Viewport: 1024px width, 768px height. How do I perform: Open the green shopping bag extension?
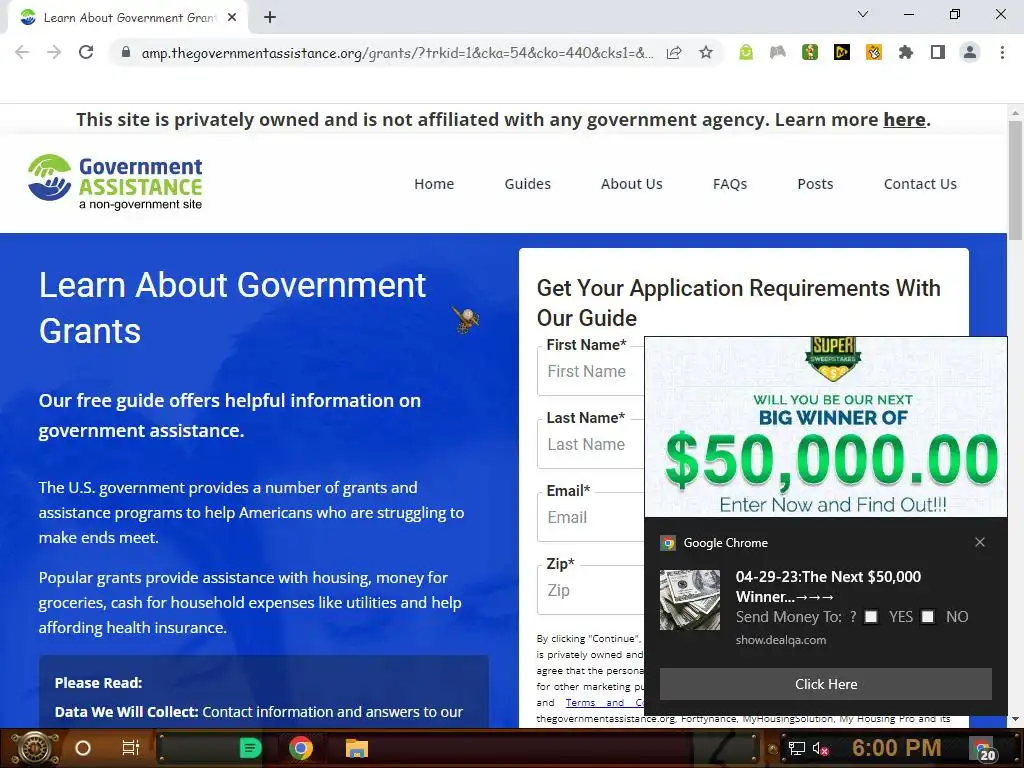click(x=746, y=52)
